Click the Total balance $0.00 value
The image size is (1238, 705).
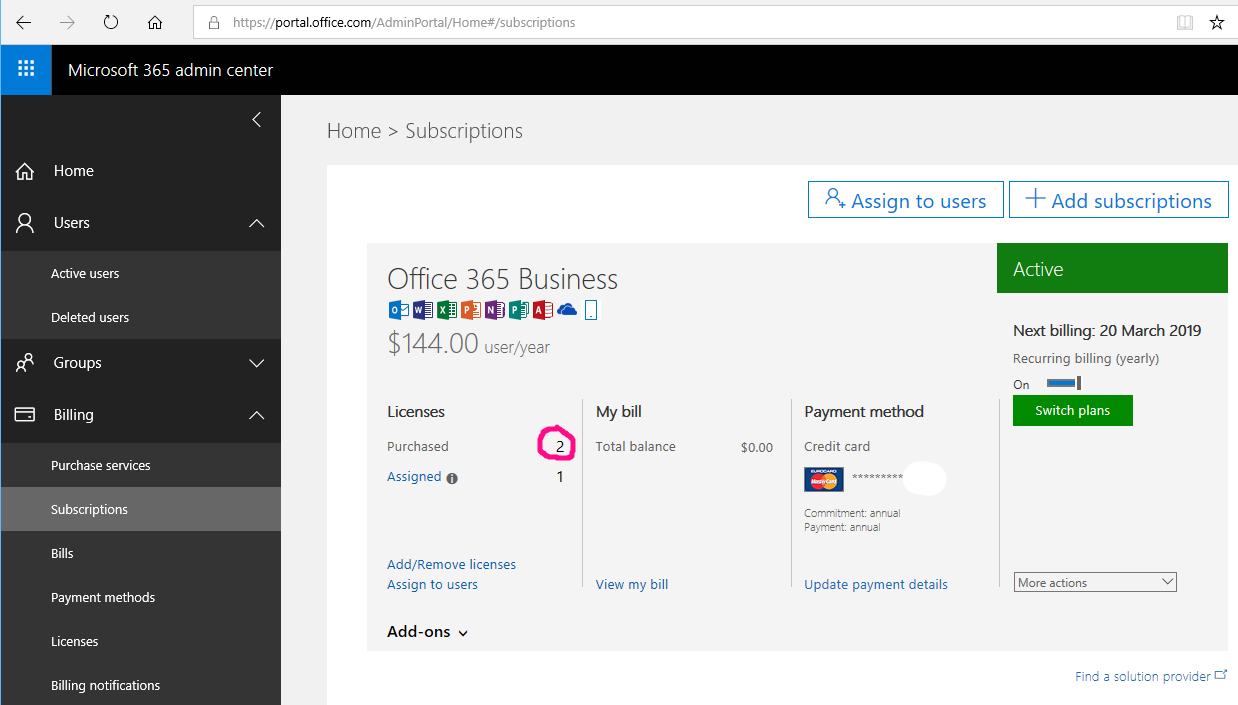[757, 447]
